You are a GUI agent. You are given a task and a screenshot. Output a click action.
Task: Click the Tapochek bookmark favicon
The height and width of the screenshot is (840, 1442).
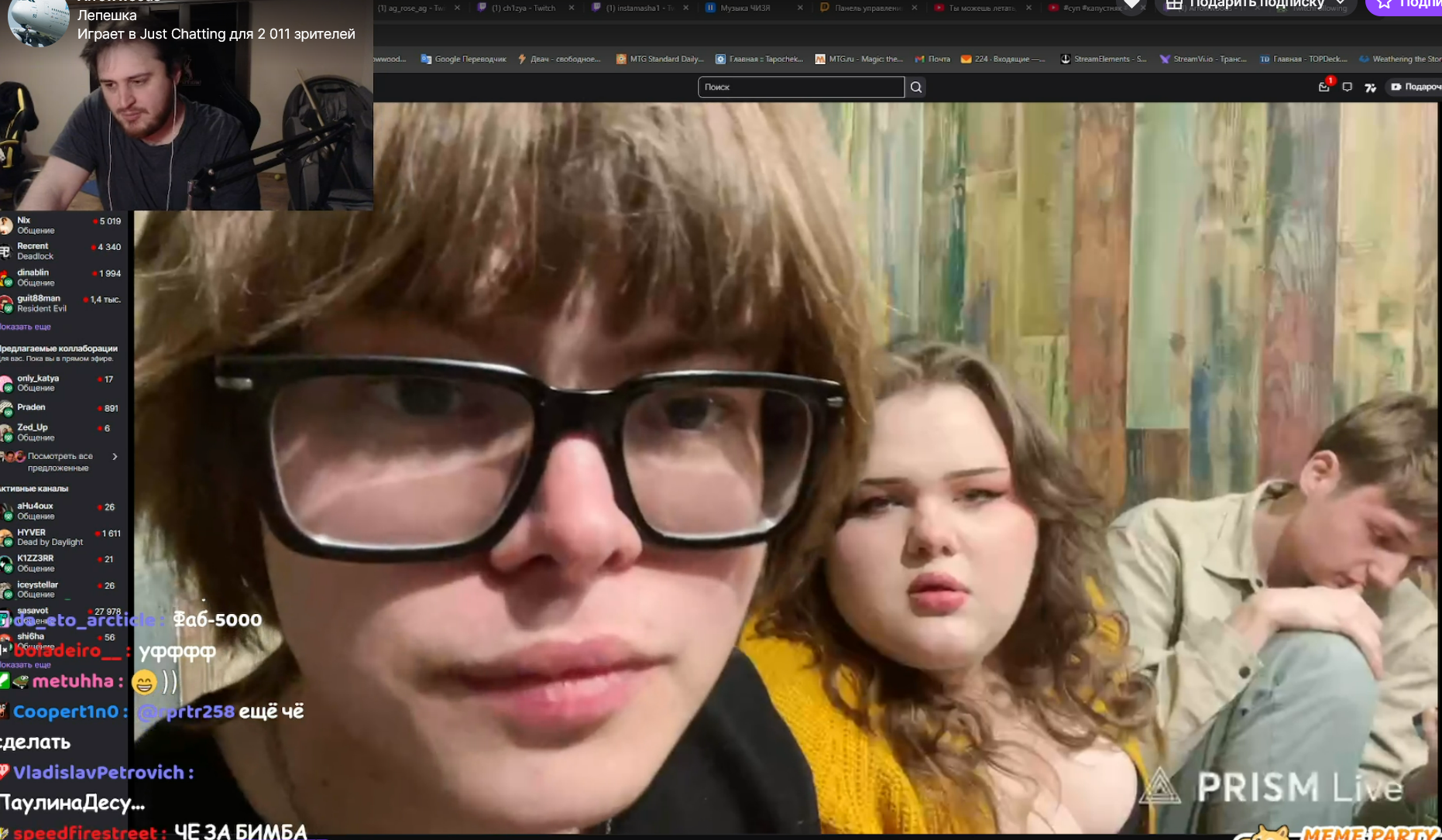click(721, 59)
